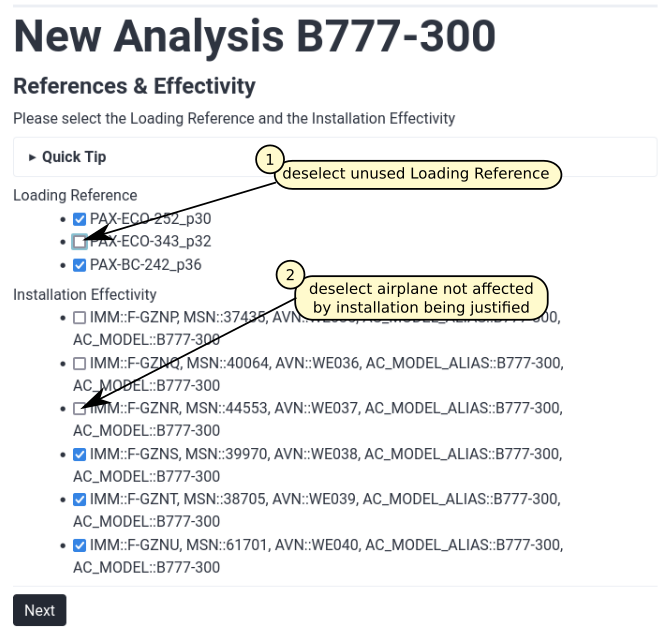Click the Quick Tip disclosure triangle
The height and width of the screenshot is (634, 669).
33,157
